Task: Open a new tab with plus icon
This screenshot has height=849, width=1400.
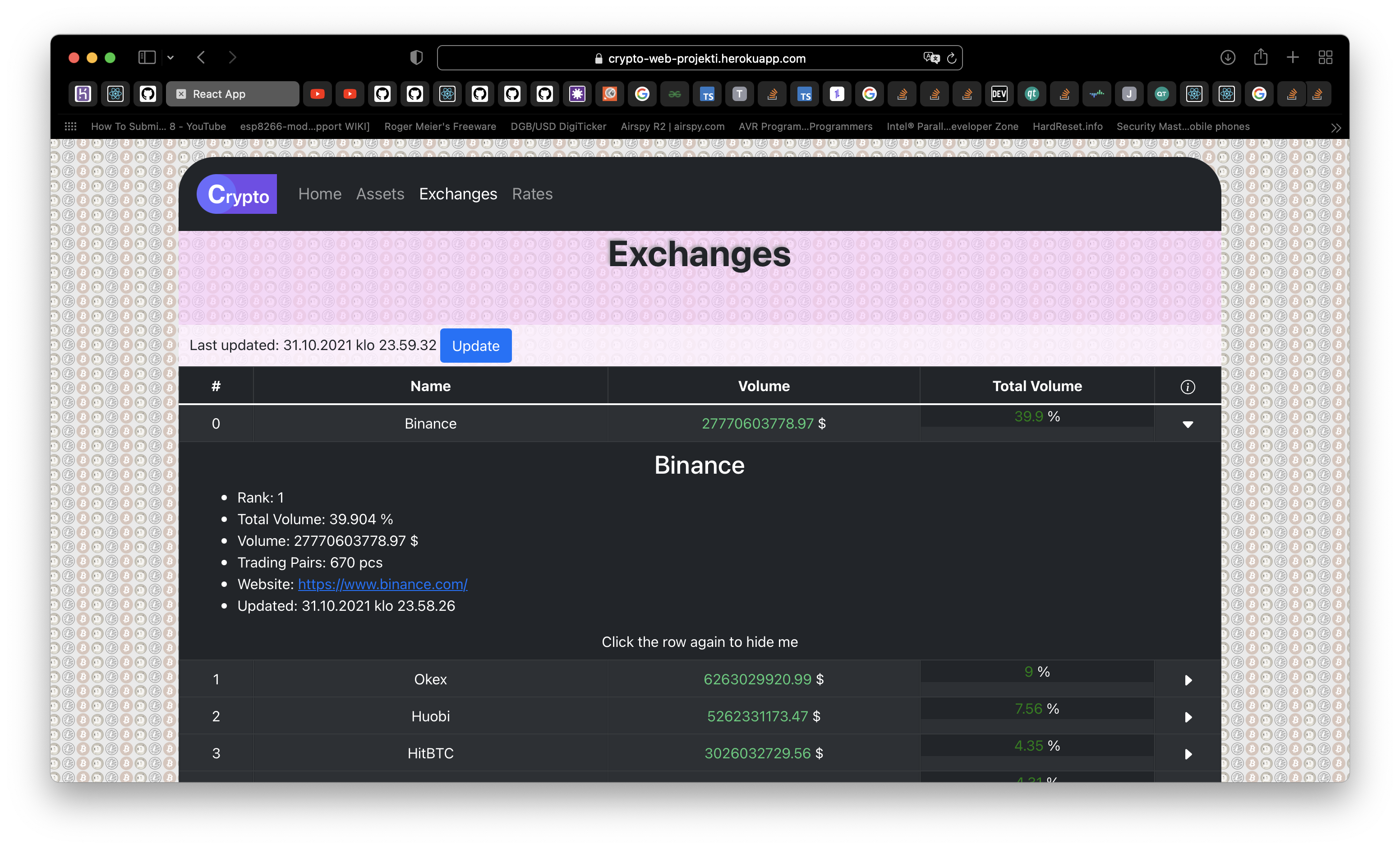Action: [x=1293, y=57]
